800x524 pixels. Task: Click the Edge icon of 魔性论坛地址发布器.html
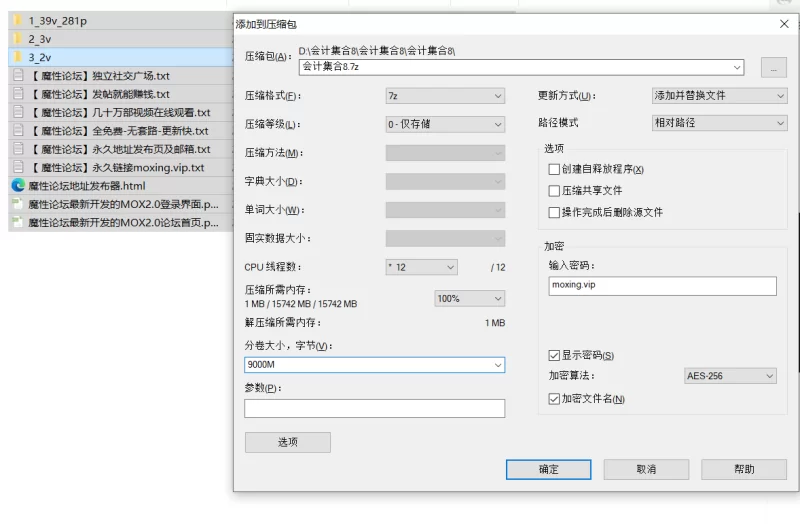[18, 185]
